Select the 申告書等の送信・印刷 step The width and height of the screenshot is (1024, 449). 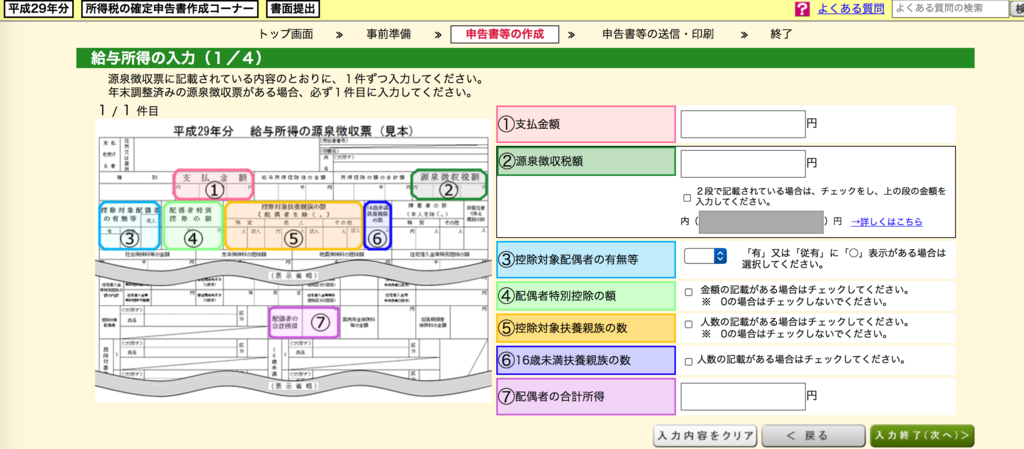pyautogui.click(x=658, y=35)
